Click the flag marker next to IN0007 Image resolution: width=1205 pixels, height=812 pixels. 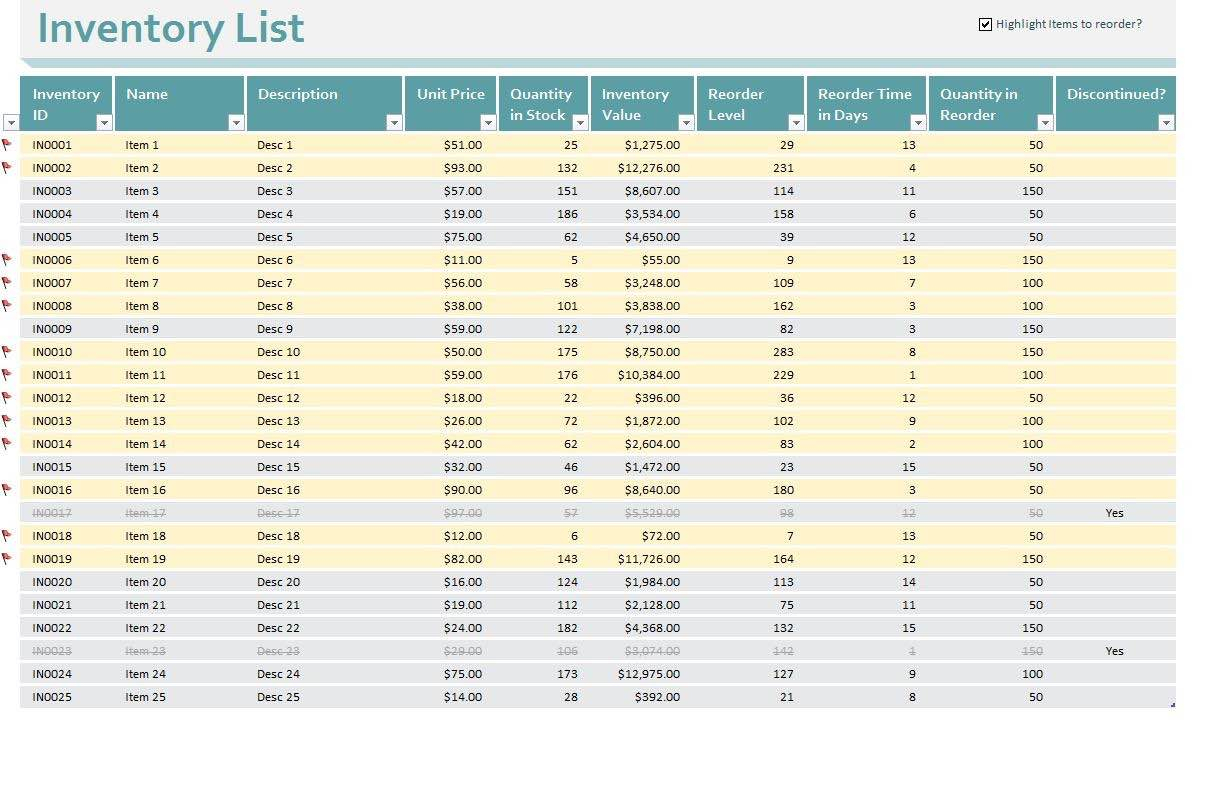tap(8, 282)
